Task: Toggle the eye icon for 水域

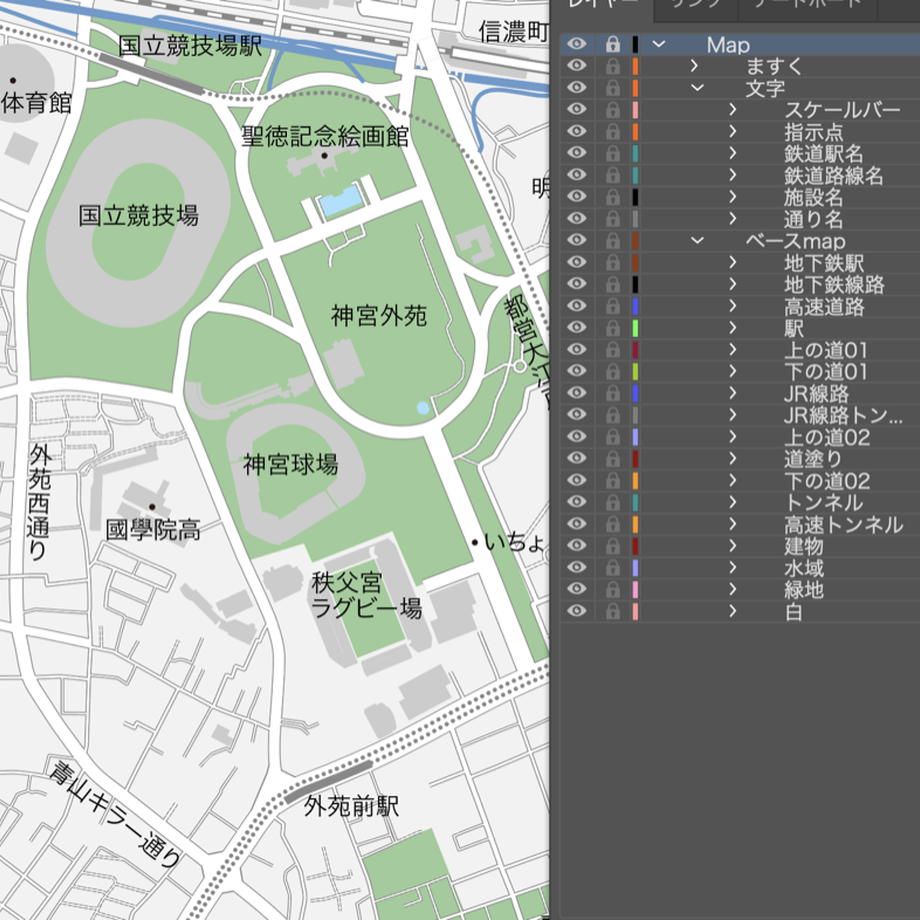Action: click(577, 567)
